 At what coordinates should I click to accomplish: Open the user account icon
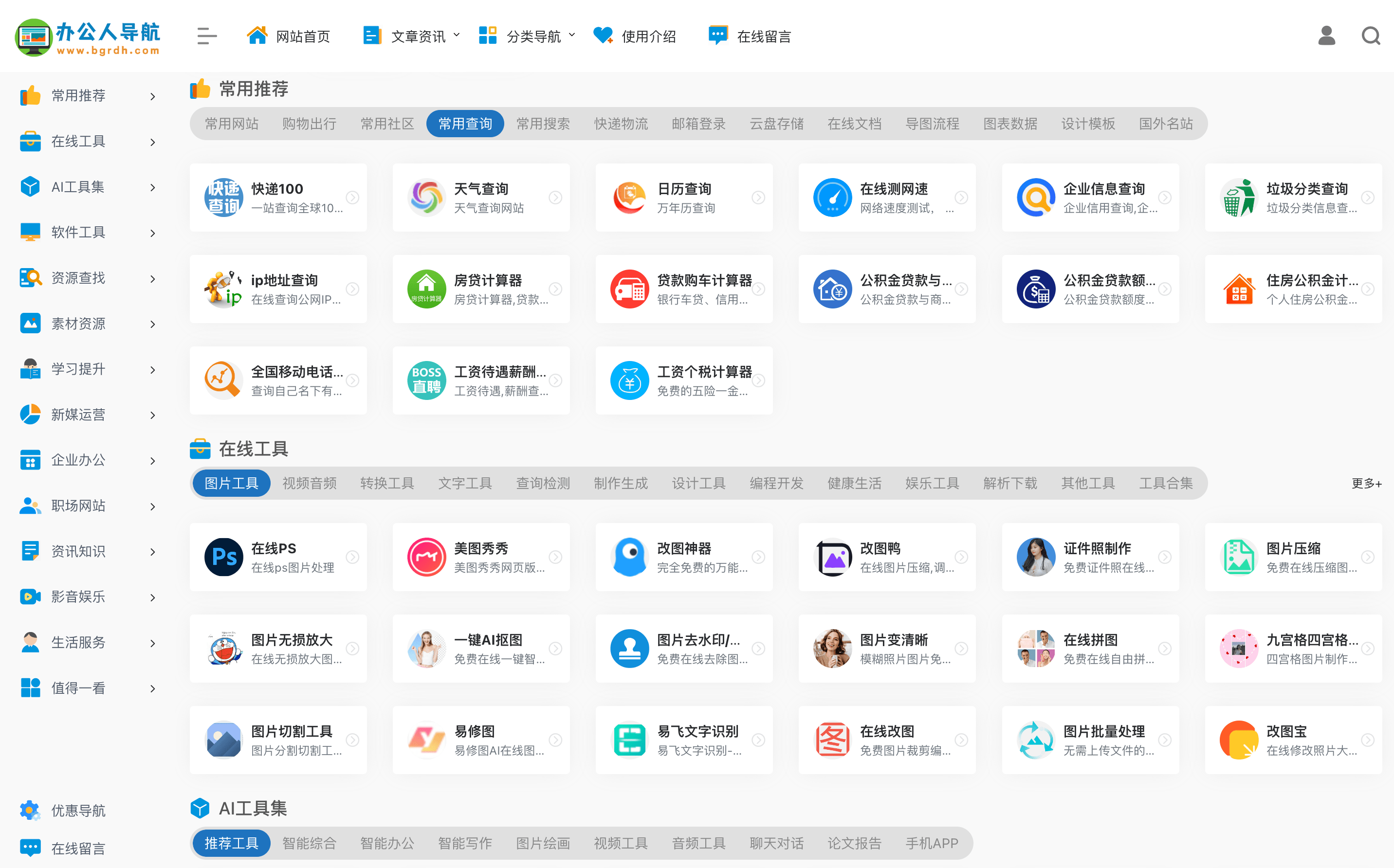(x=1326, y=36)
